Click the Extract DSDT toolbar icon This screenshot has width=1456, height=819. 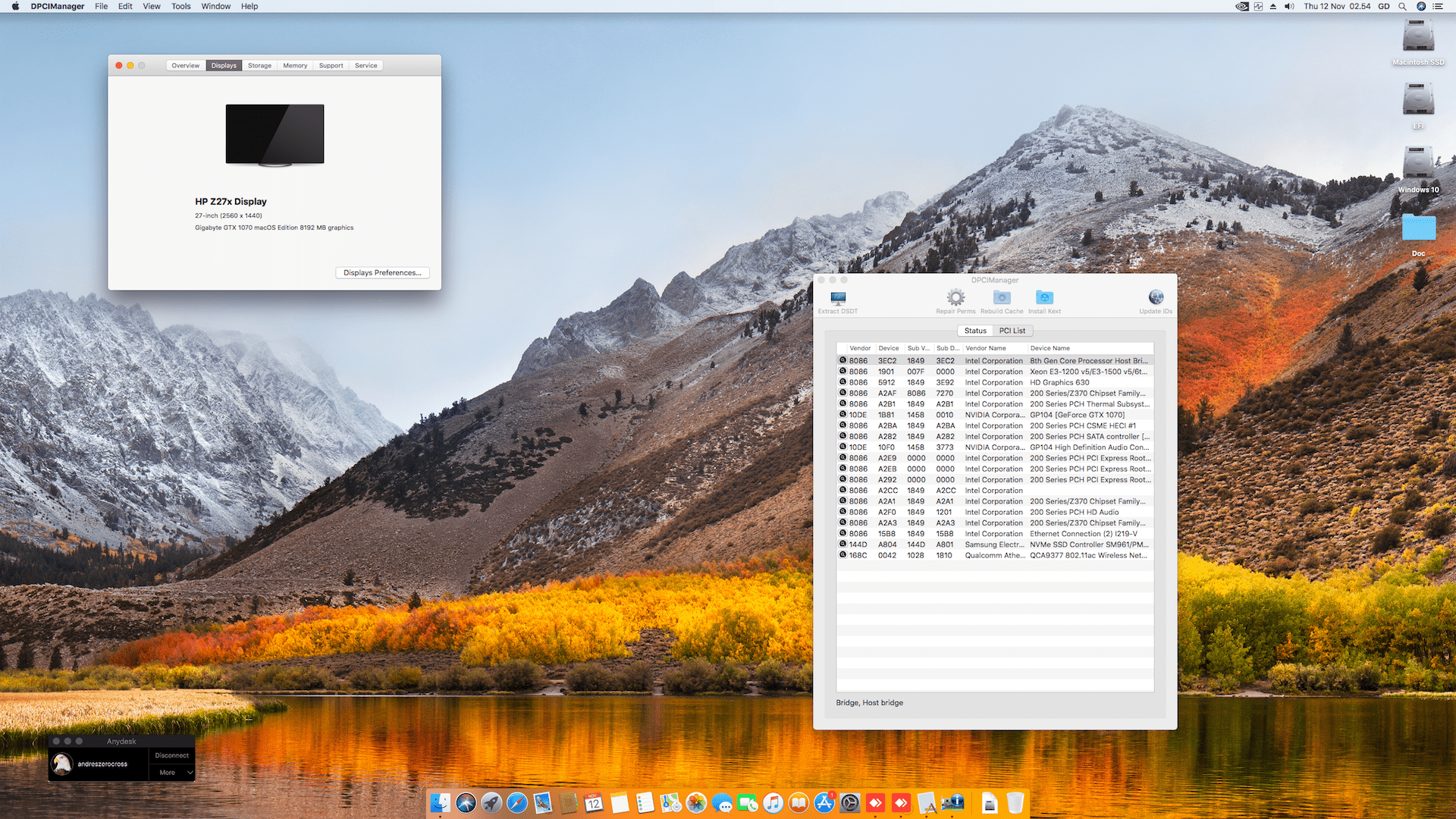[838, 298]
